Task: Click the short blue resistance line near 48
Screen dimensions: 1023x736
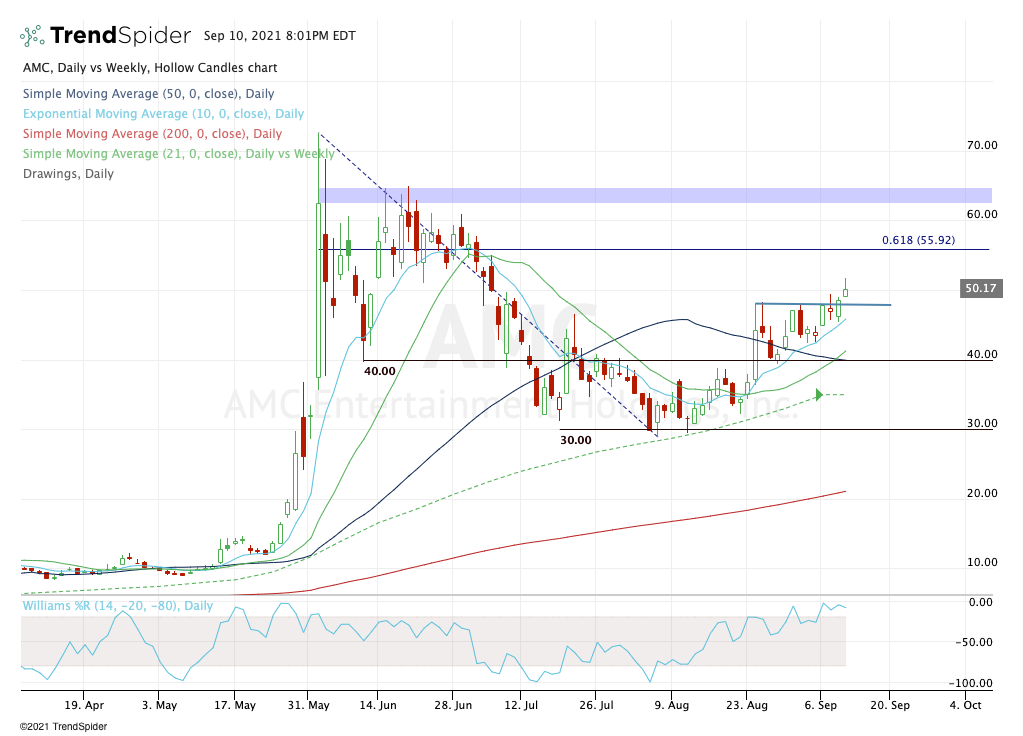Action: click(x=823, y=304)
